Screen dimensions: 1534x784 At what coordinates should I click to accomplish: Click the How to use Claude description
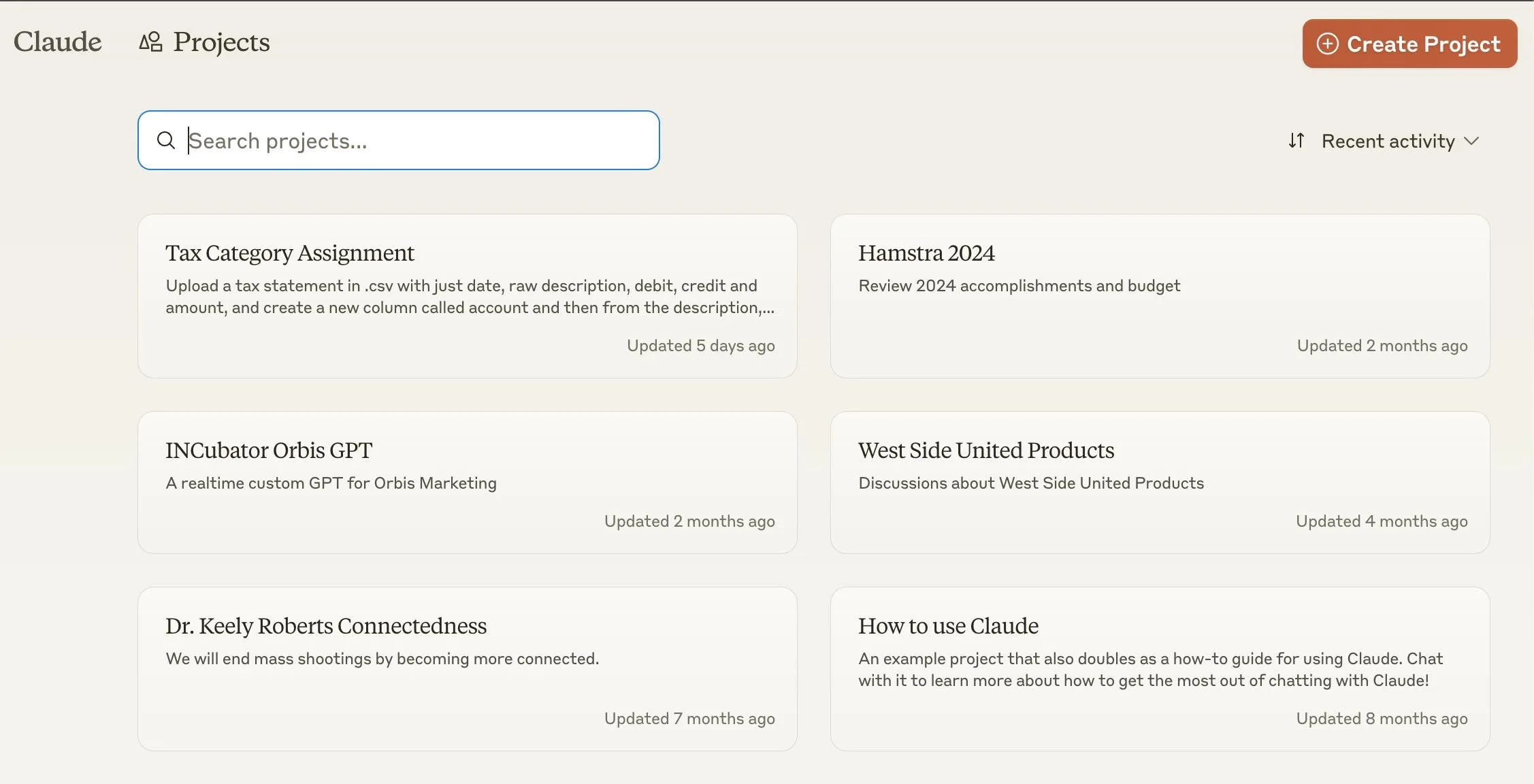(x=1149, y=670)
